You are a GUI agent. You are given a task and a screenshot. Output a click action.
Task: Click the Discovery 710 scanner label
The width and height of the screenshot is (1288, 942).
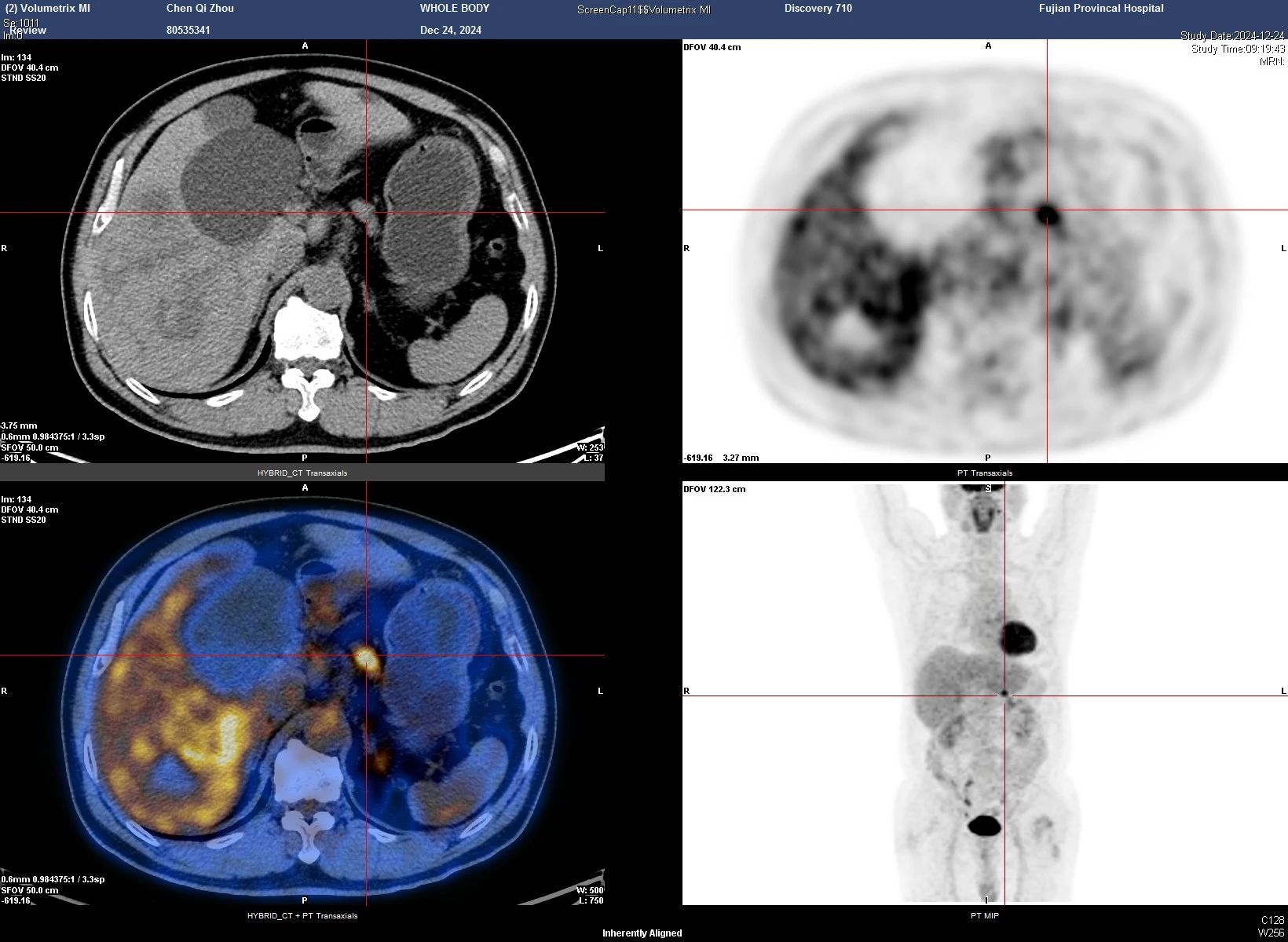pyautogui.click(x=818, y=9)
